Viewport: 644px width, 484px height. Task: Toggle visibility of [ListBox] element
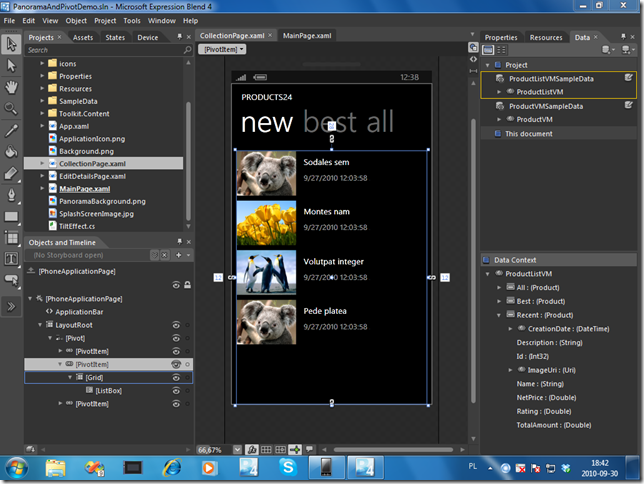tap(176, 391)
